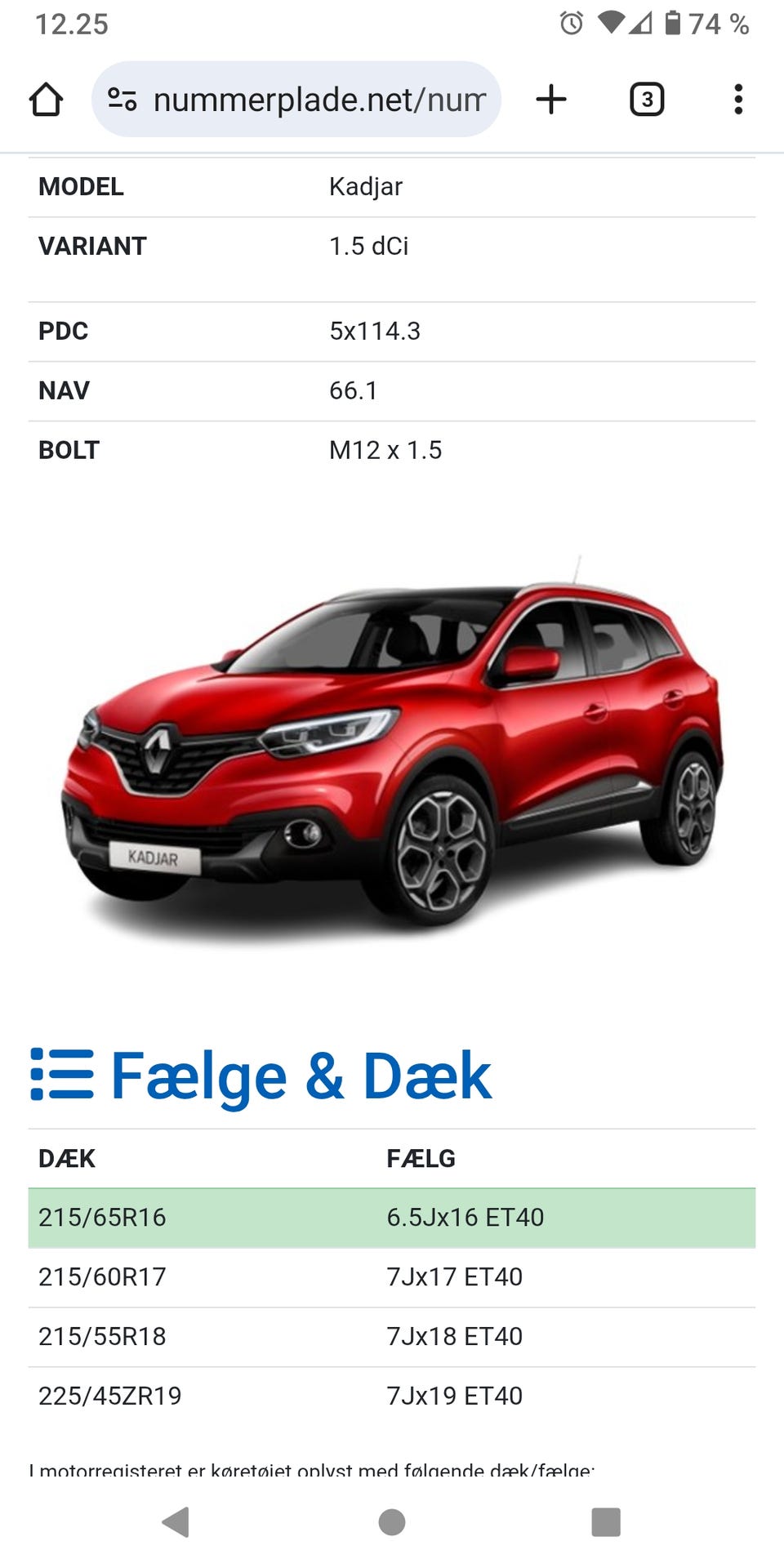Open the site settings icon in address bar
784x1568 pixels.
122,100
